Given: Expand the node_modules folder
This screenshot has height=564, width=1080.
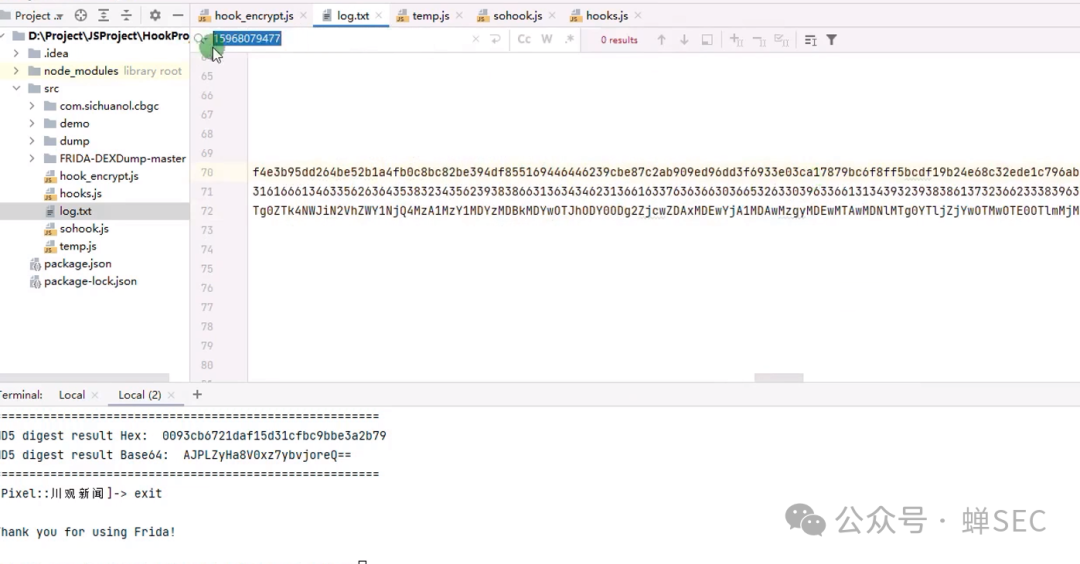Looking at the screenshot, I should pyautogui.click(x=16, y=71).
